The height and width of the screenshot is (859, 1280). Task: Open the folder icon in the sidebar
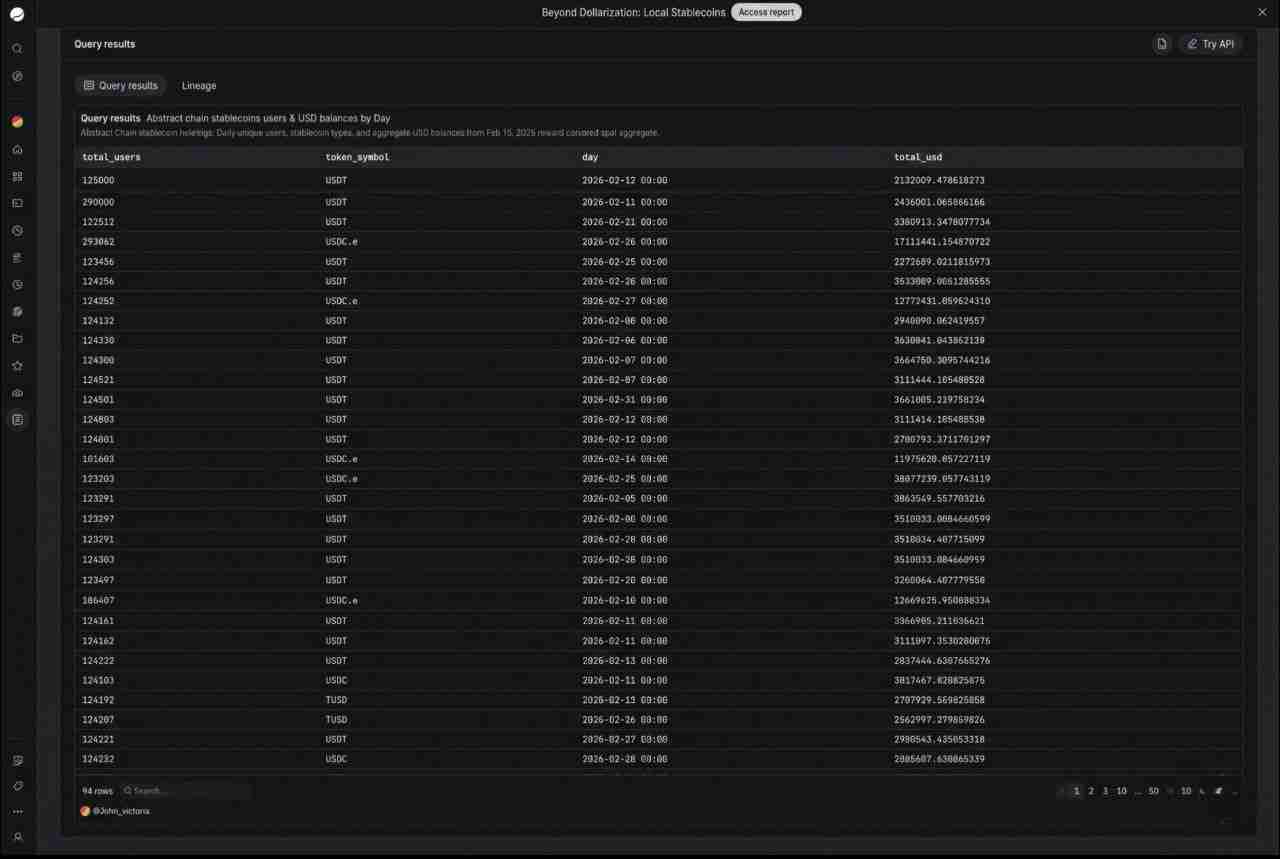17,339
